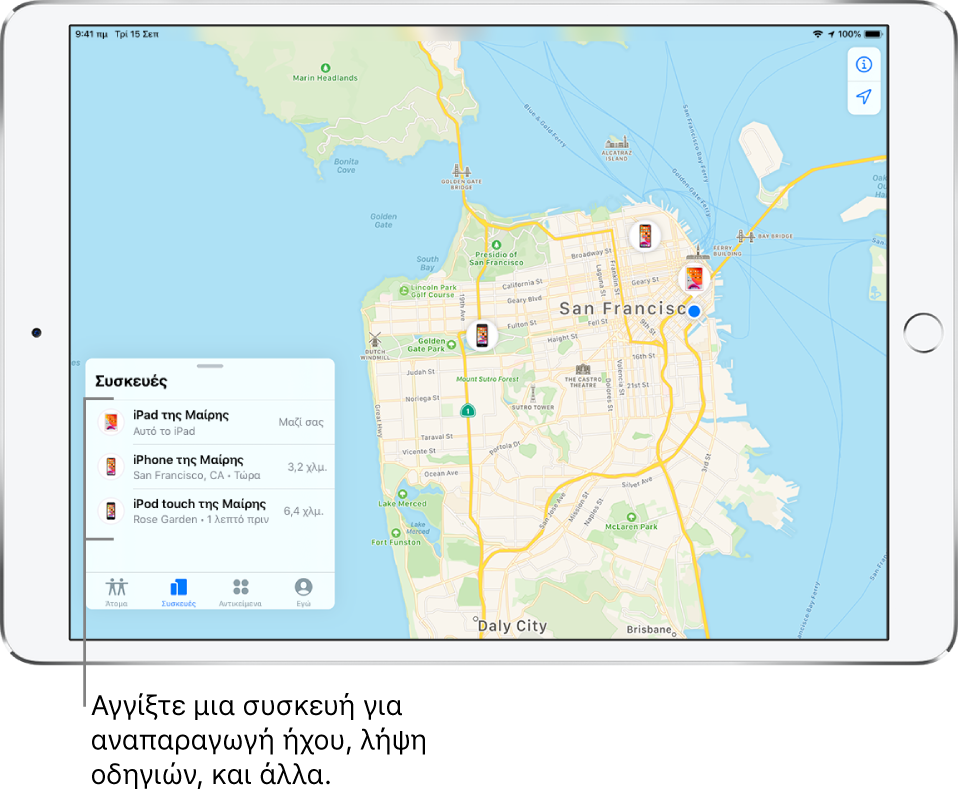Tap the Brisbane label on map
This screenshot has height=798, width=958.
pos(649,629)
